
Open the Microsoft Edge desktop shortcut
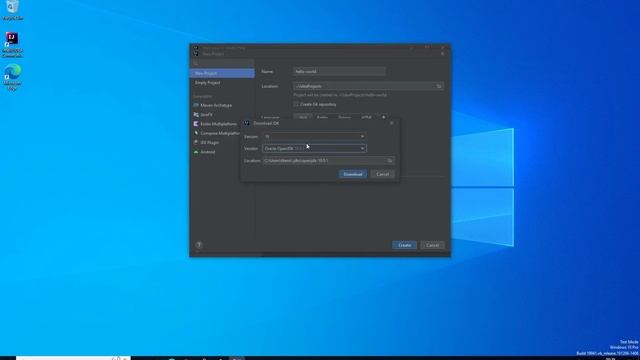(12, 77)
